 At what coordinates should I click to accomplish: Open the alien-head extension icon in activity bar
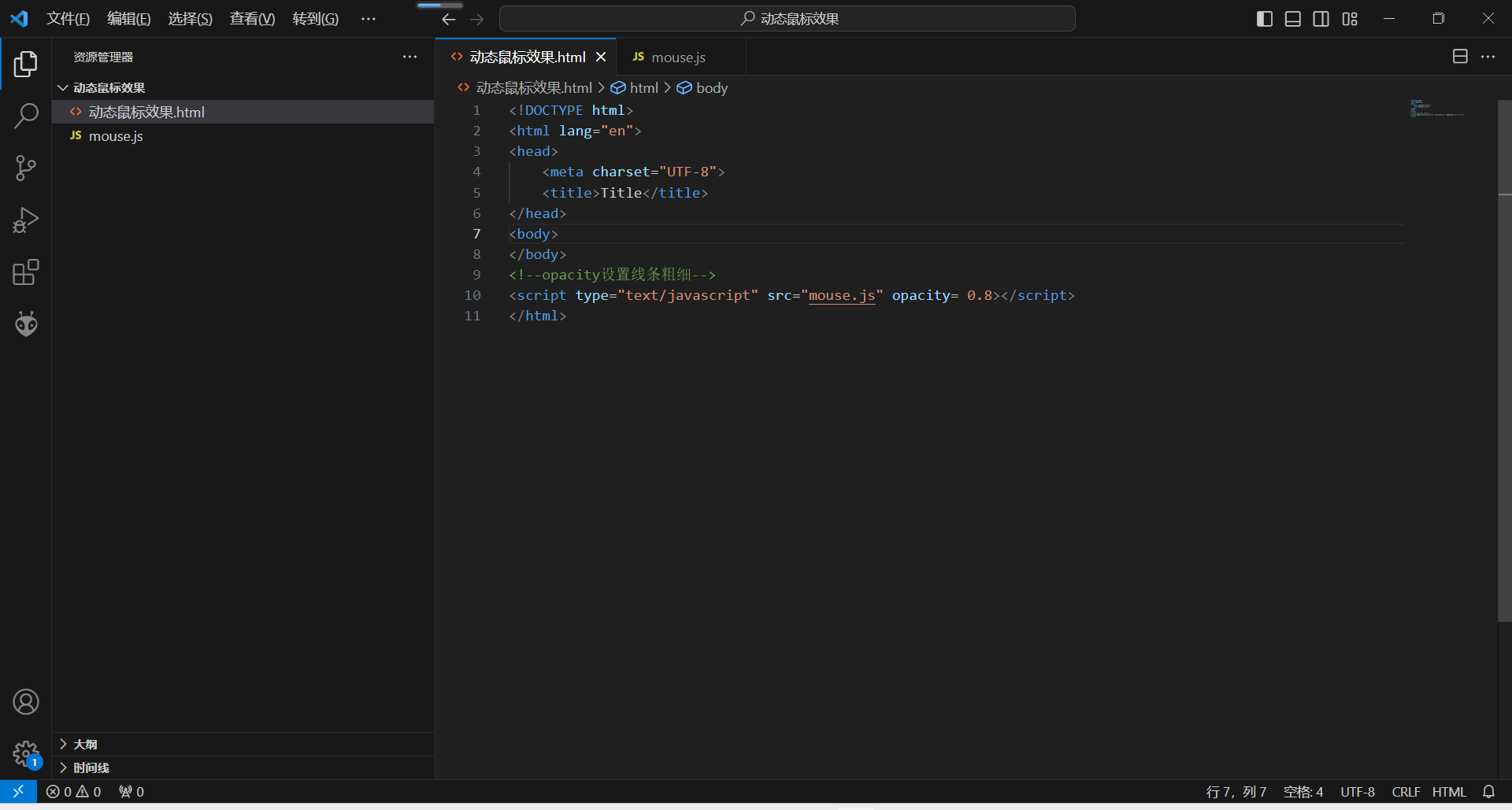point(26,324)
